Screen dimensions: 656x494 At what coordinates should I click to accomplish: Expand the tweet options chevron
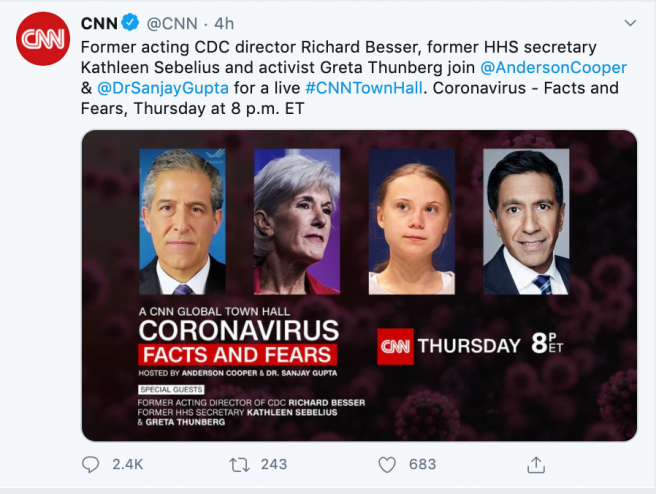pos(630,22)
